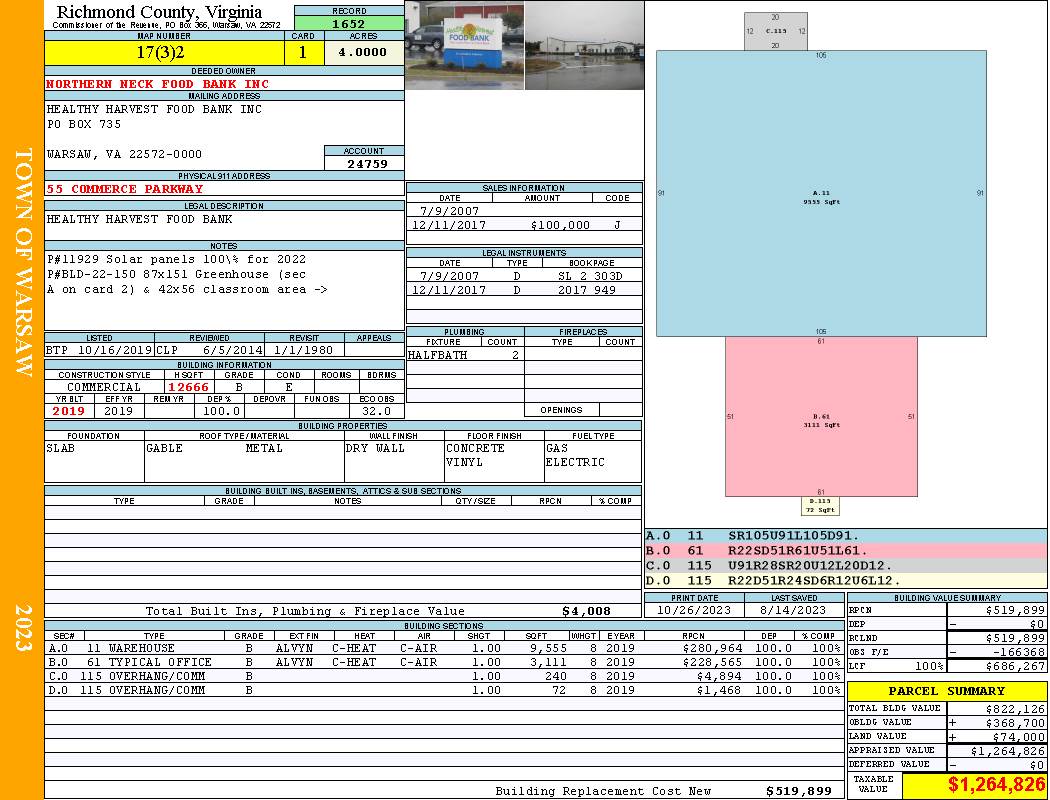Screen dimensions: 1050x800
Task: Select map number 17(3)2
Action: point(161,52)
